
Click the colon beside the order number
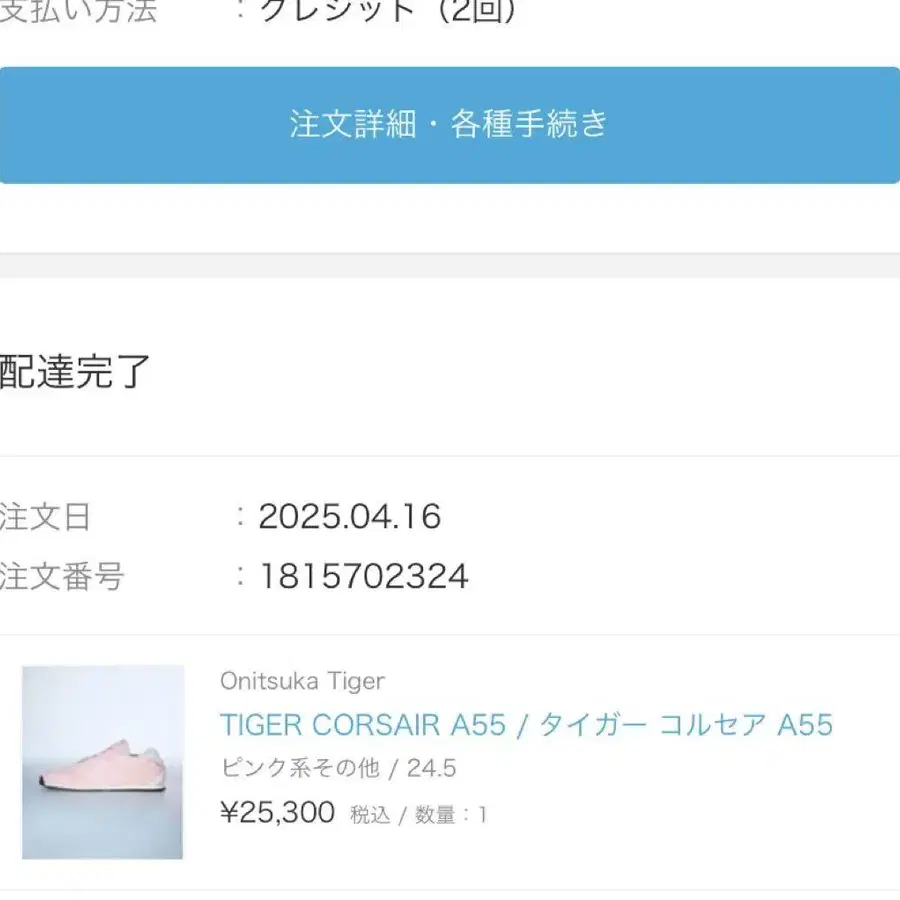pos(240,576)
